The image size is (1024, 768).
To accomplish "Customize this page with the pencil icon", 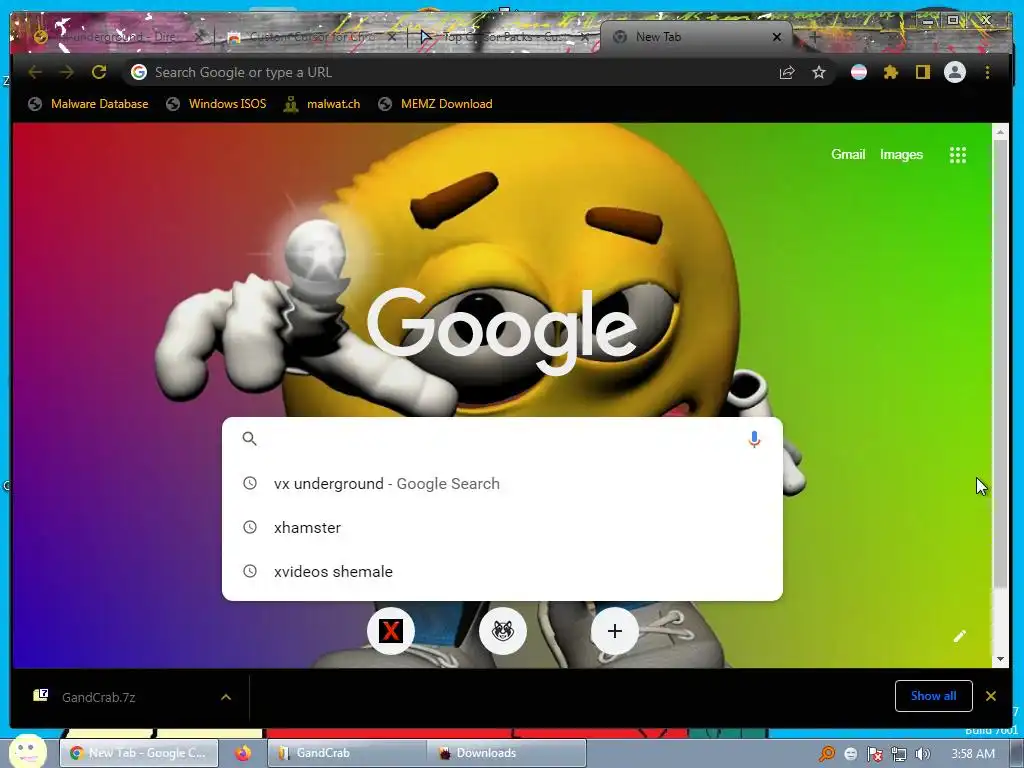I will click(x=959, y=636).
